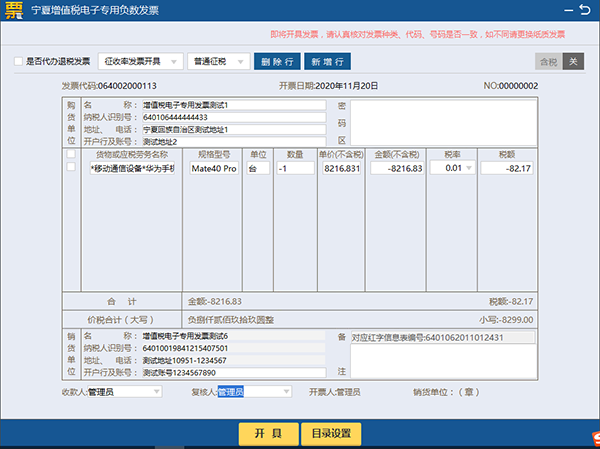Click the 税额 field showing -82.17

point(507,168)
